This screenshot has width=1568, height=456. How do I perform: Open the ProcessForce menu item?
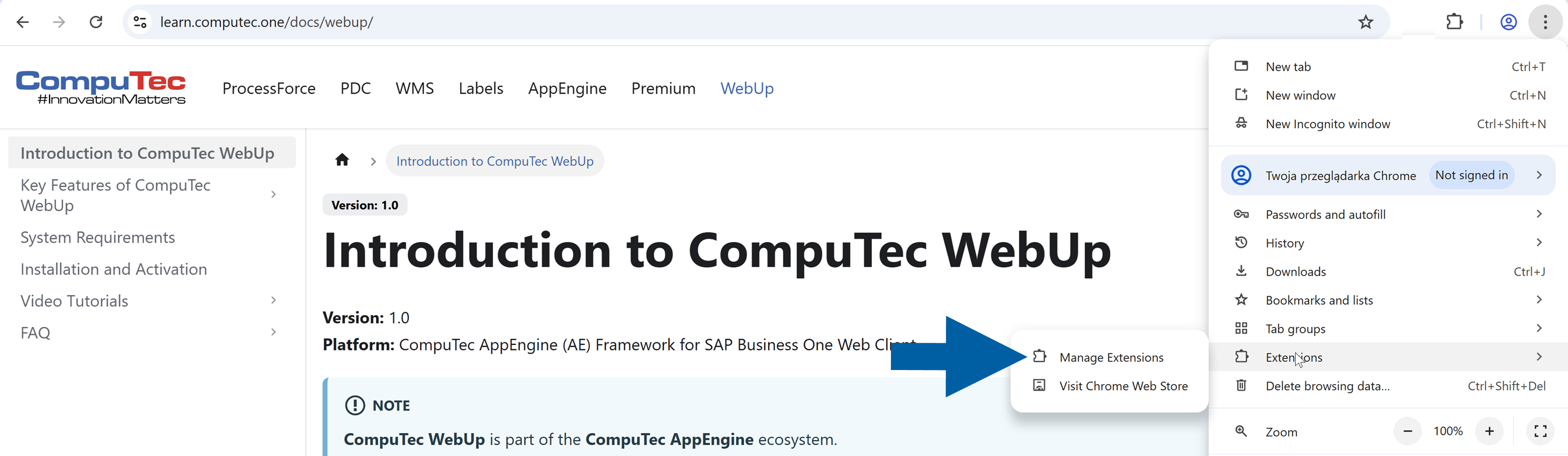click(x=268, y=88)
